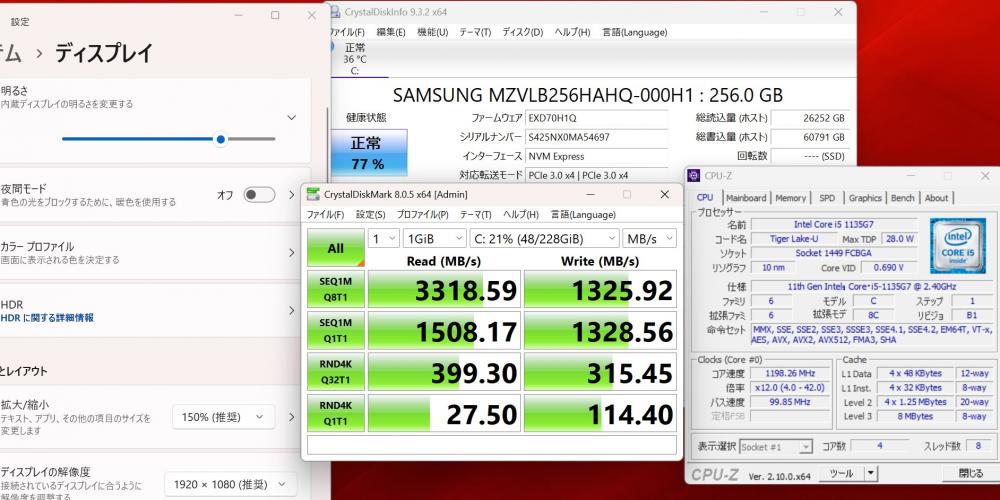Click the SEQ1M Q8T1 read value 3318.59

[x=445, y=289]
